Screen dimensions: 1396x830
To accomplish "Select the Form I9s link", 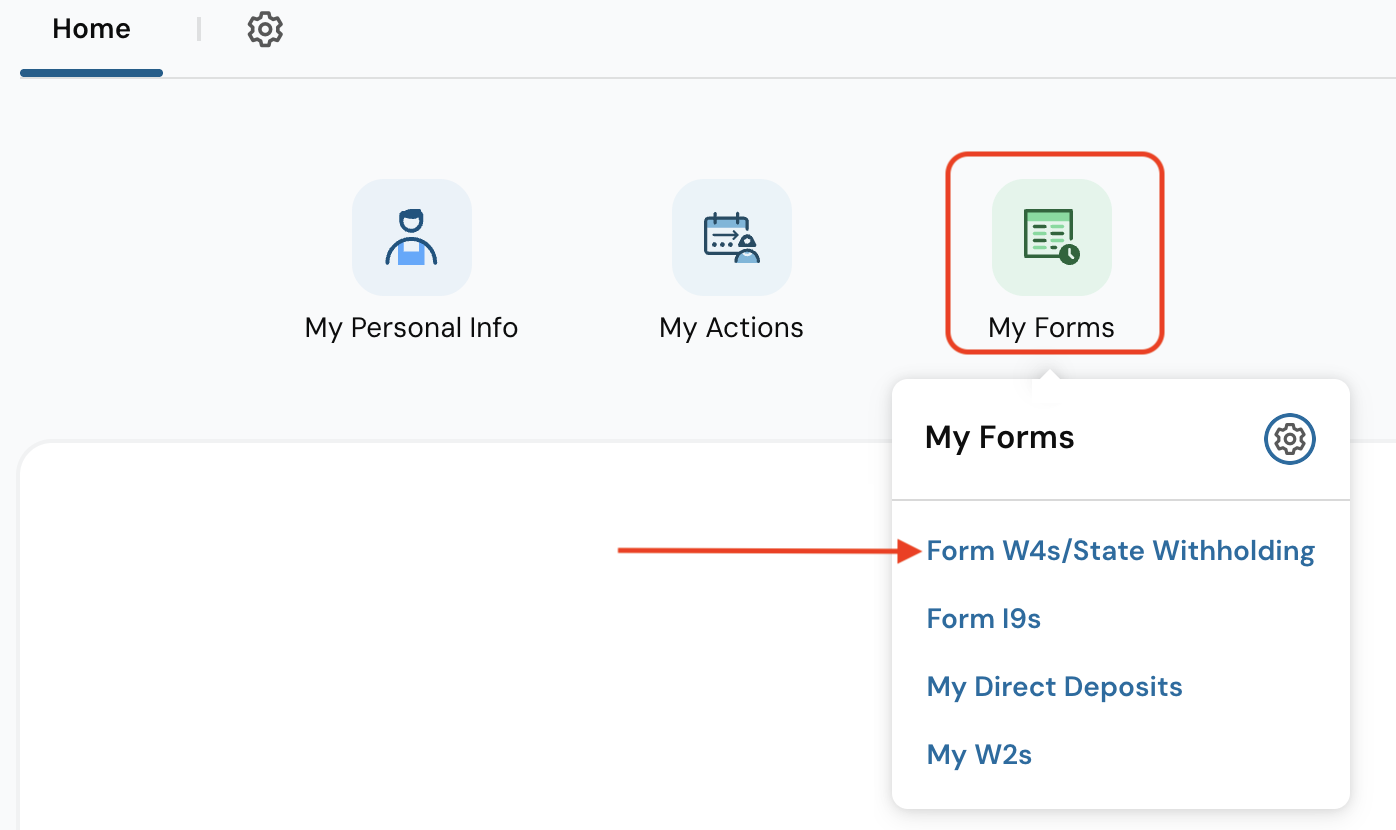I will click(x=983, y=619).
